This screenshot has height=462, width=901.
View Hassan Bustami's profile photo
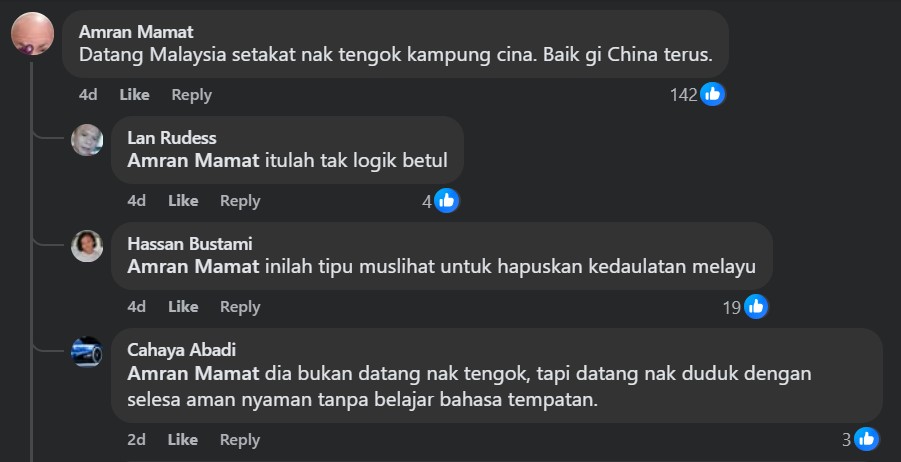pos(87,246)
